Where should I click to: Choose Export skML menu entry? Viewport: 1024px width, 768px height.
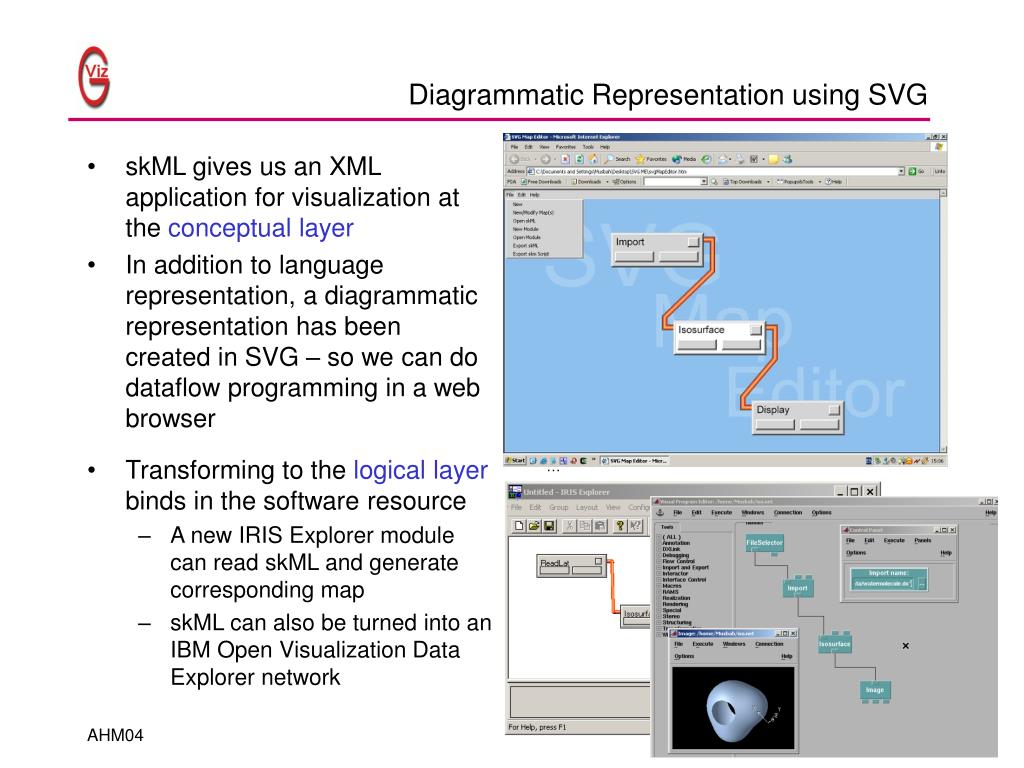coord(526,246)
